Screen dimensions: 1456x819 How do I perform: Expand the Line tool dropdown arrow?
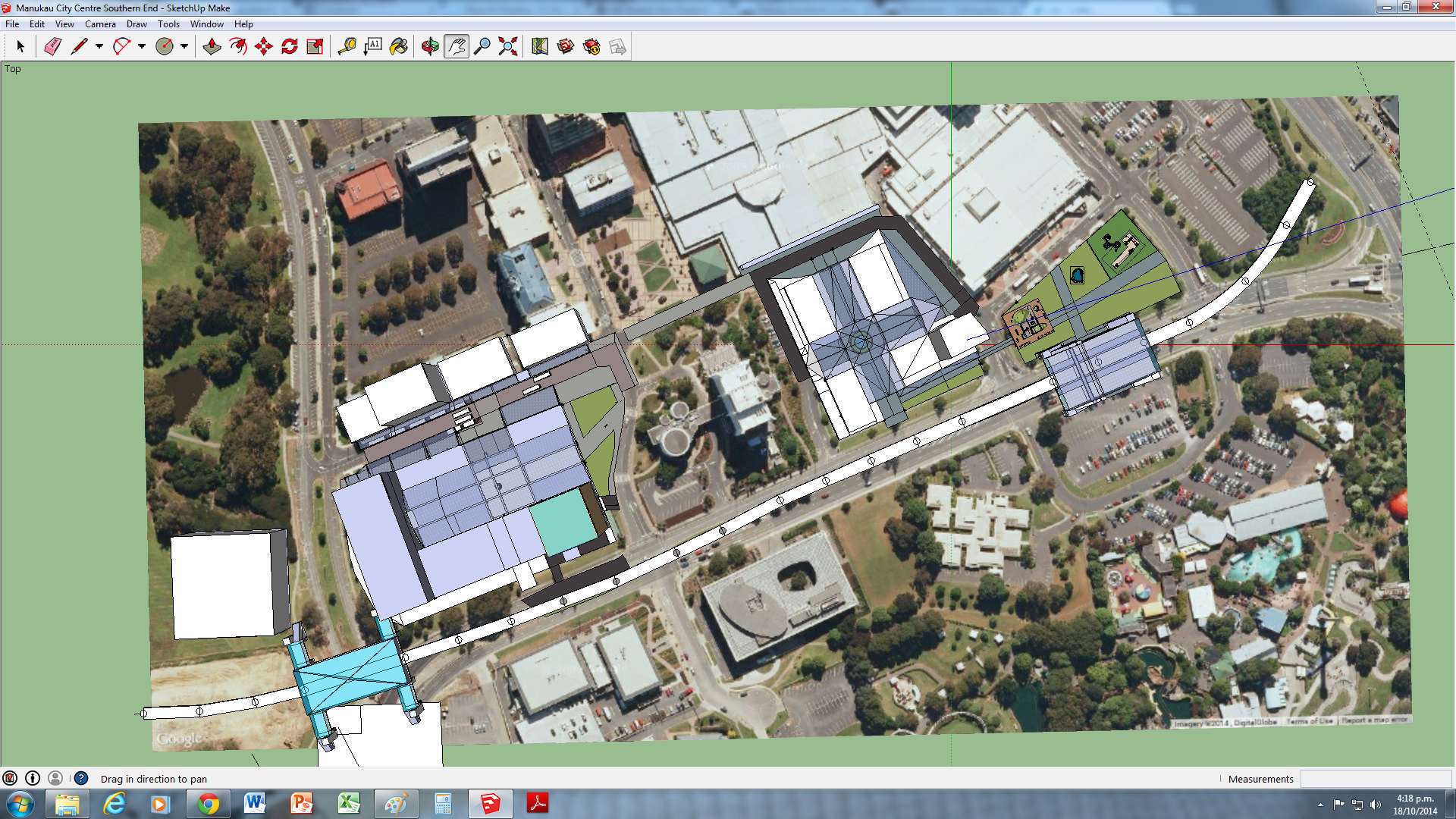99,47
